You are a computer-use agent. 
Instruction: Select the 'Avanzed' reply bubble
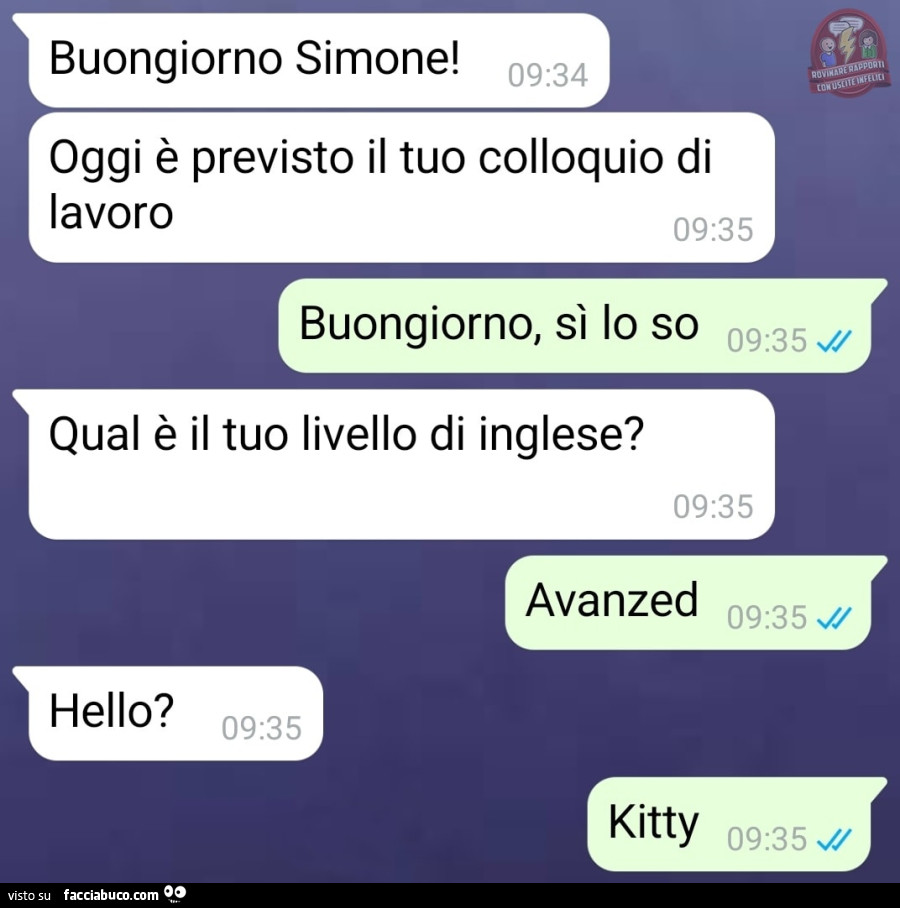696,602
